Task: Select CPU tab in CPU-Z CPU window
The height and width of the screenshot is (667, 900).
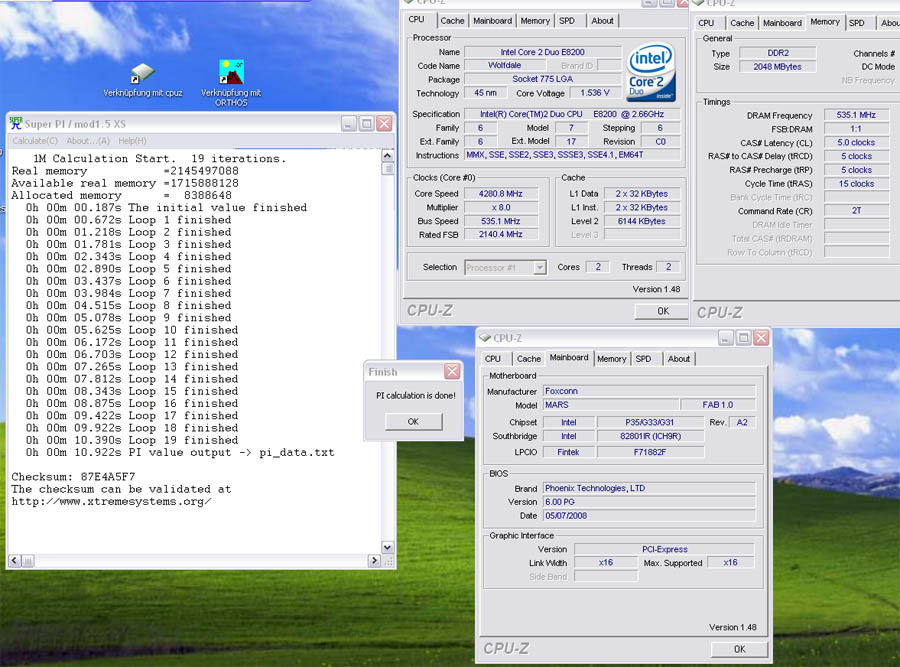Action: 417,20
